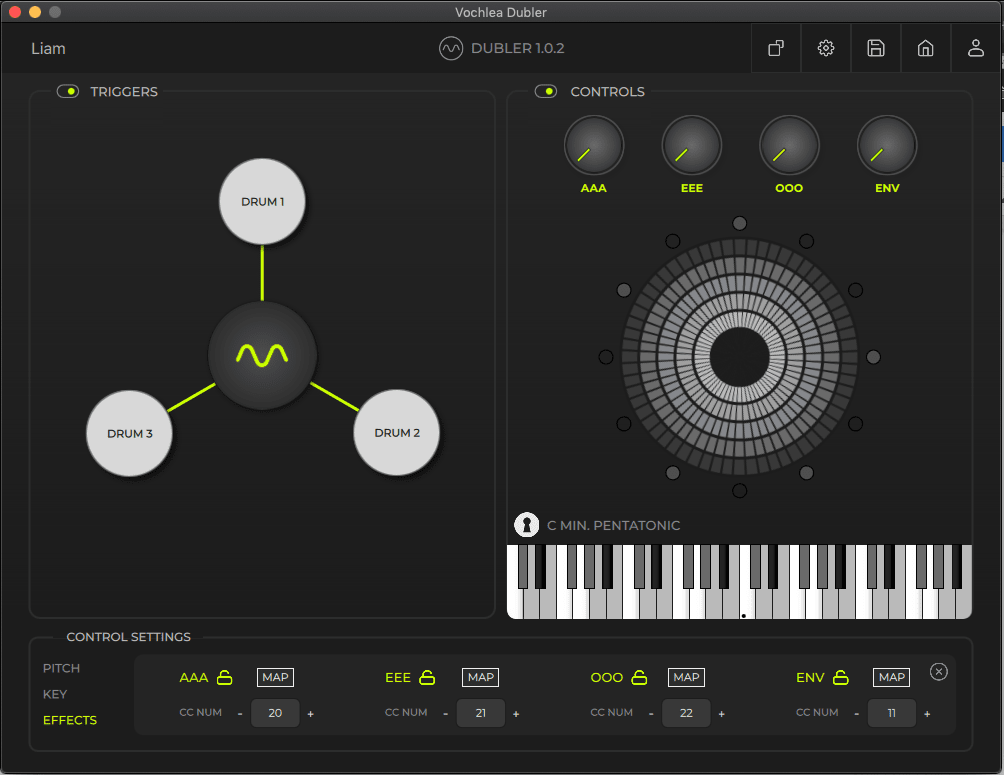The image size is (1004, 775).
Task: Click the DUBLER 1.0.2 version text
Action: pos(517,48)
